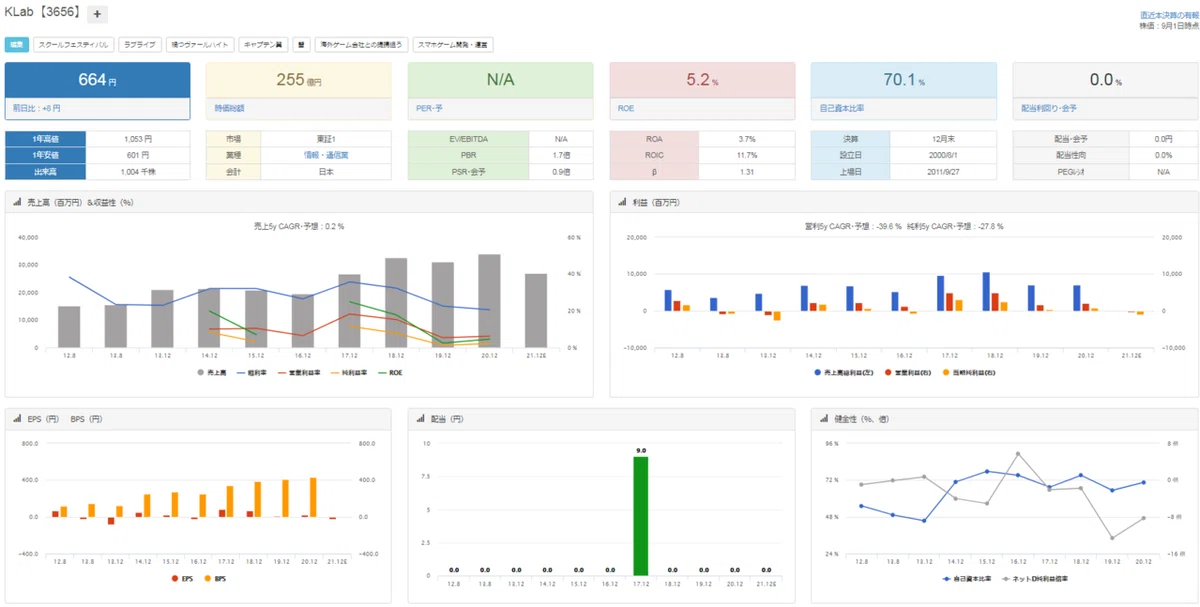Open the 時価総額 link
The height and width of the screenshot is (607, 1200).
[x=229, y=108]
